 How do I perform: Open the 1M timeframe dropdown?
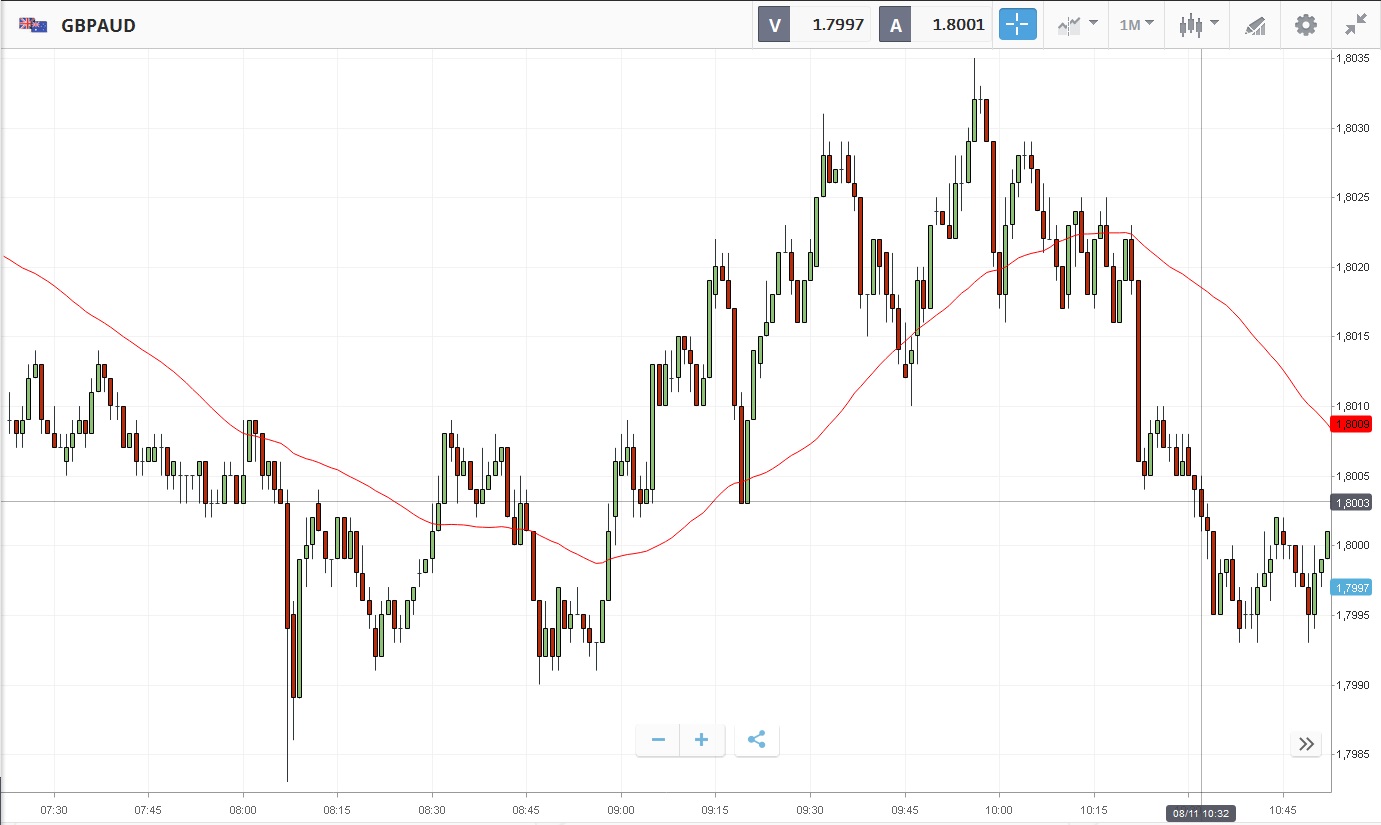coord(1136,25)
